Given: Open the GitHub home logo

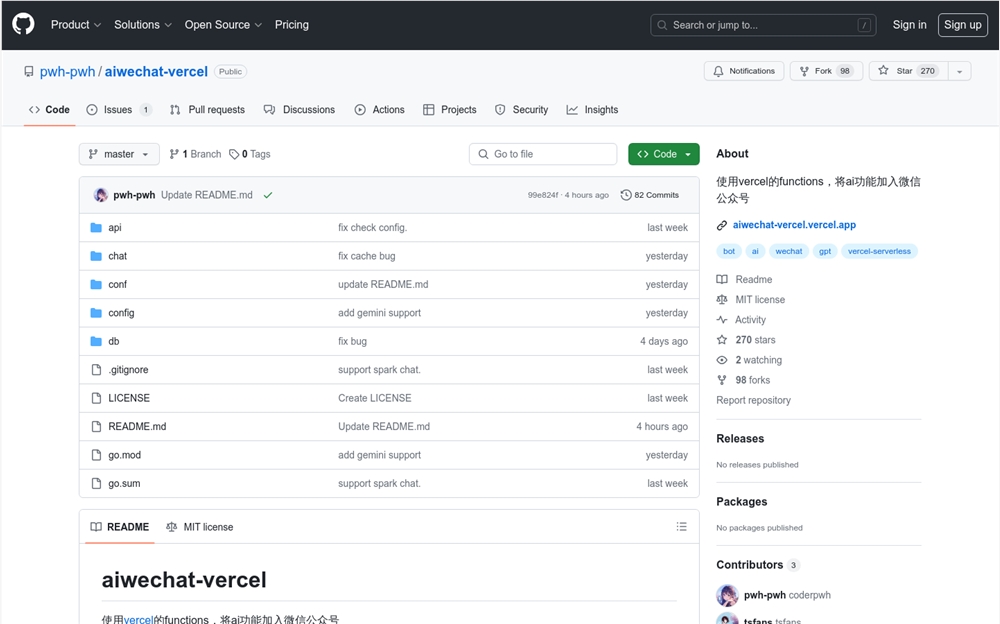Looking at the screenshot, I should pos(23,24).
